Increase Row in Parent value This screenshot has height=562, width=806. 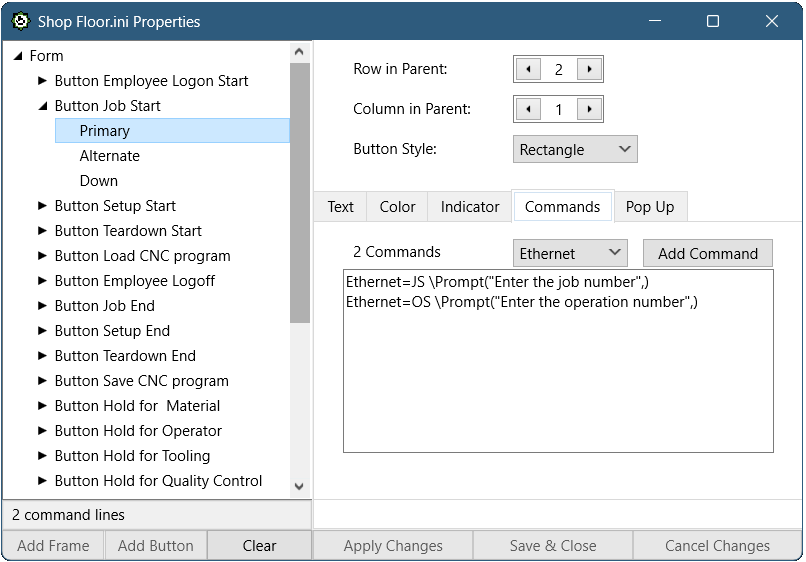click(x=590, y=69)
